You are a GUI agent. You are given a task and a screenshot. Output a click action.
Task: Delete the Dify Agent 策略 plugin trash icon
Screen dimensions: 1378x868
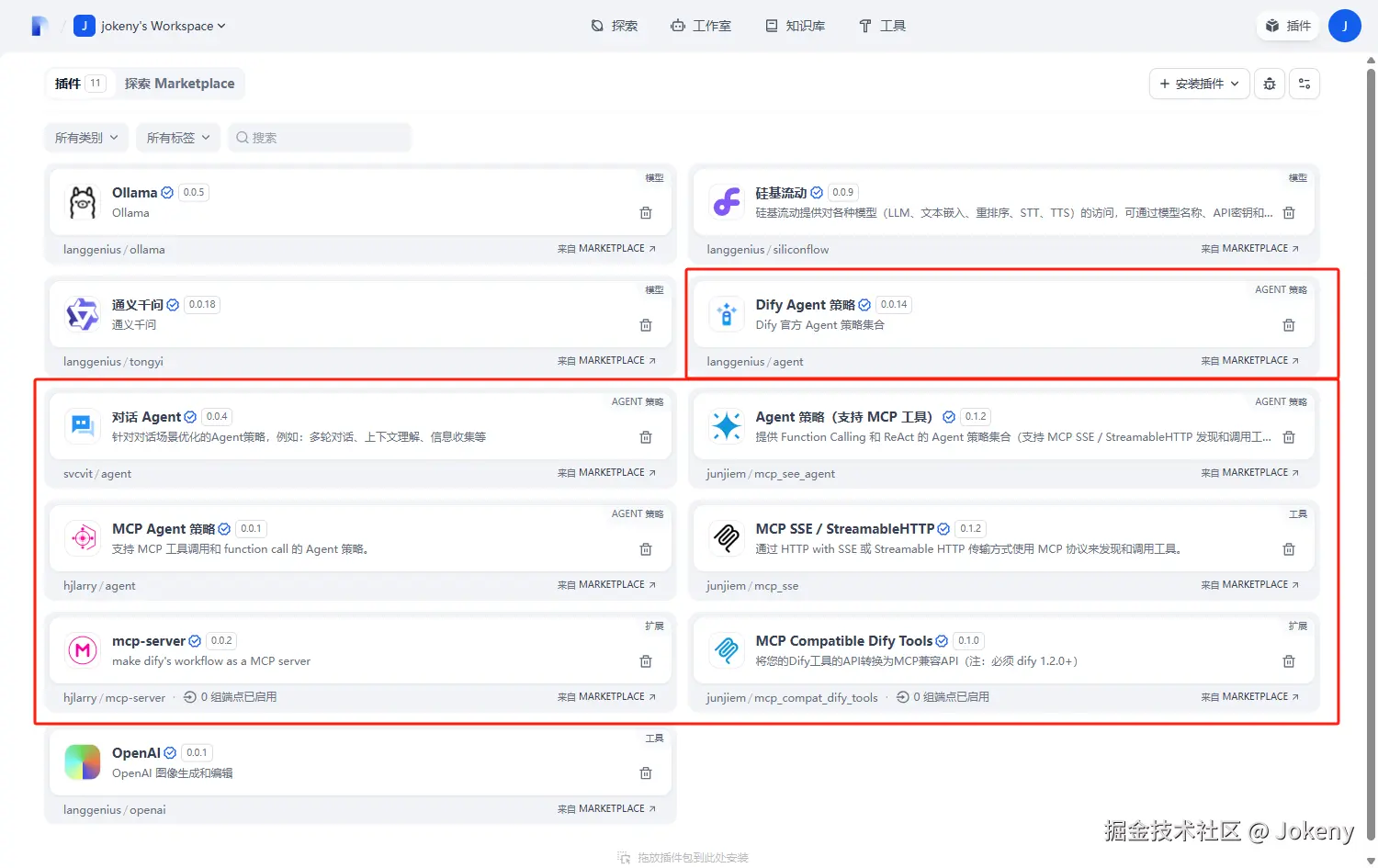coord(1289,325)
